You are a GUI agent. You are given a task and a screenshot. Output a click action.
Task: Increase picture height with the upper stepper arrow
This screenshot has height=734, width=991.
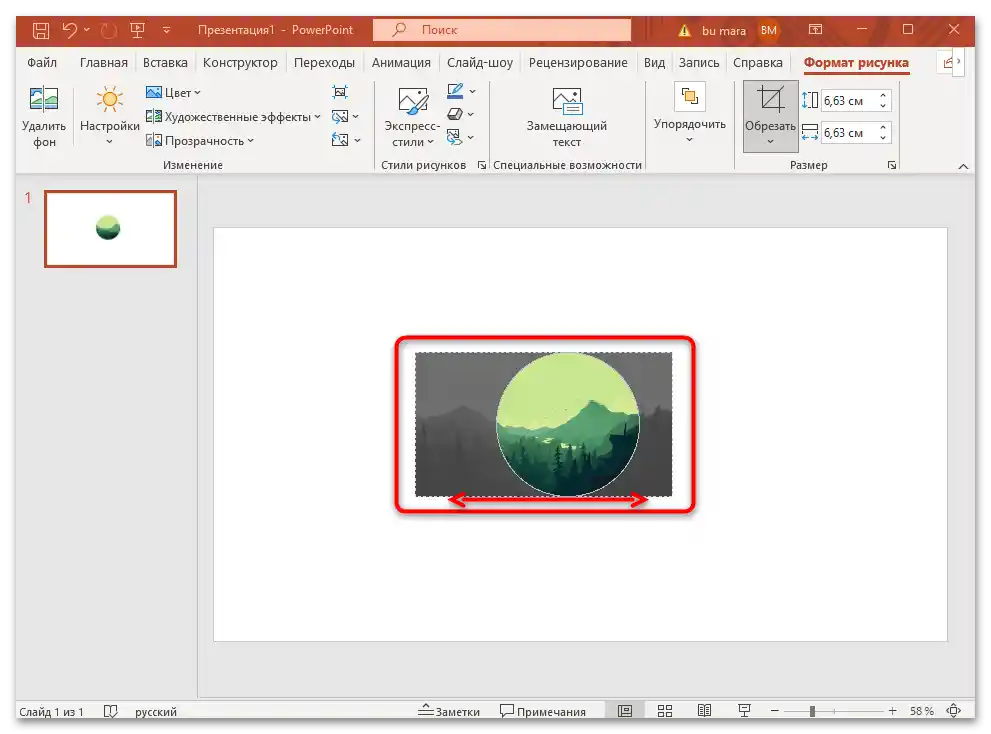[881, 93]
